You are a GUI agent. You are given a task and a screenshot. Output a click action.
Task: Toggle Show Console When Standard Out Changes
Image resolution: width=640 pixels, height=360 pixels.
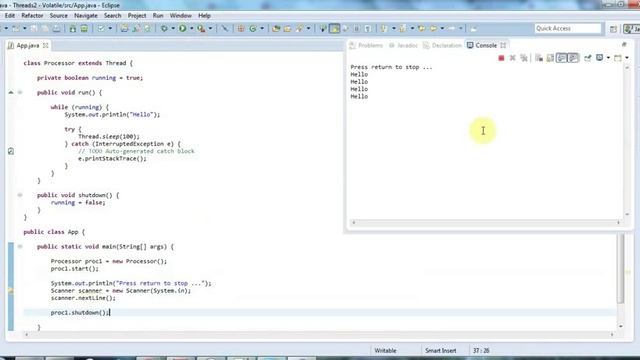coord(562,58)
